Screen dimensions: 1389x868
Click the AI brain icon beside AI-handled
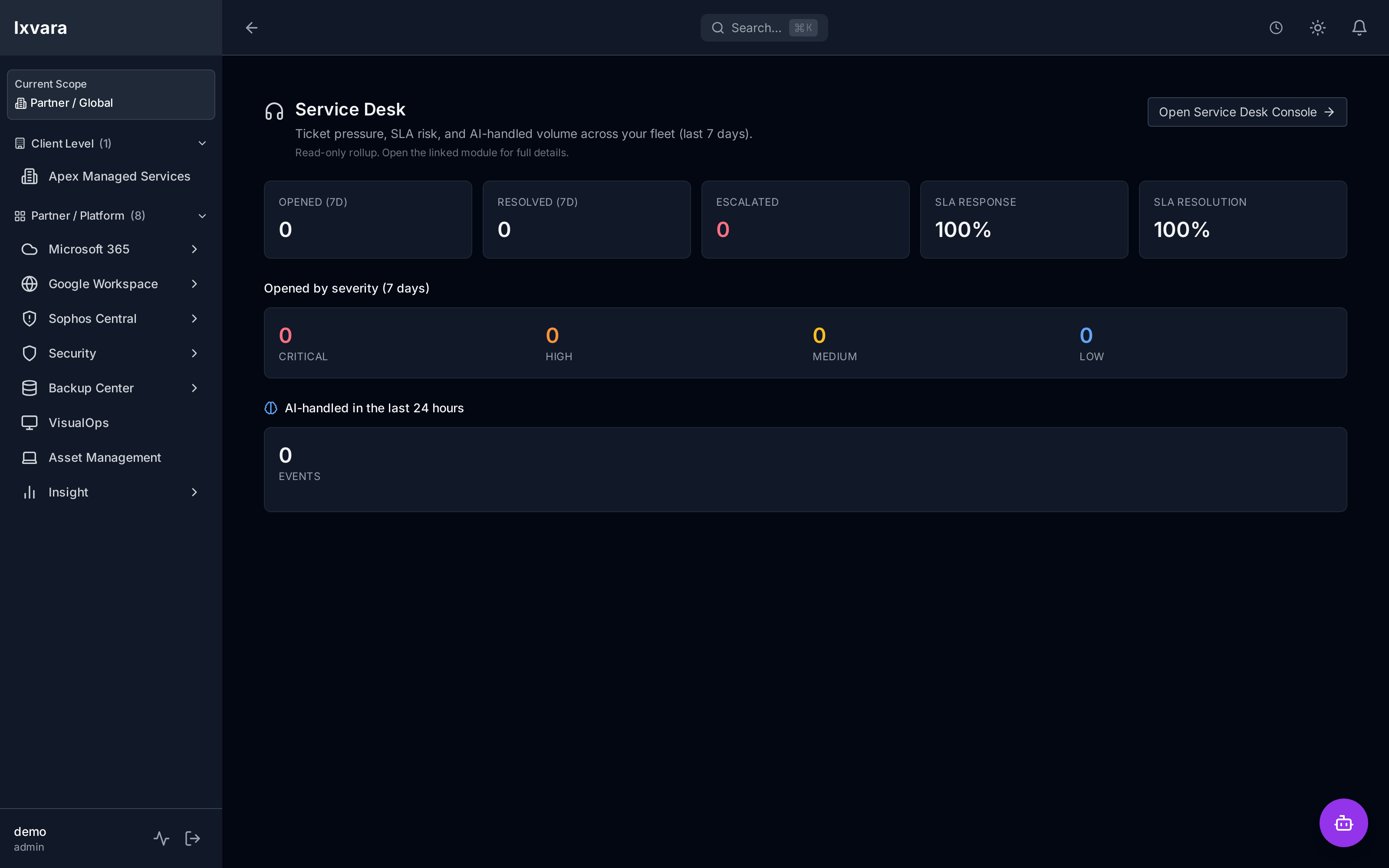tap(271, 408)
